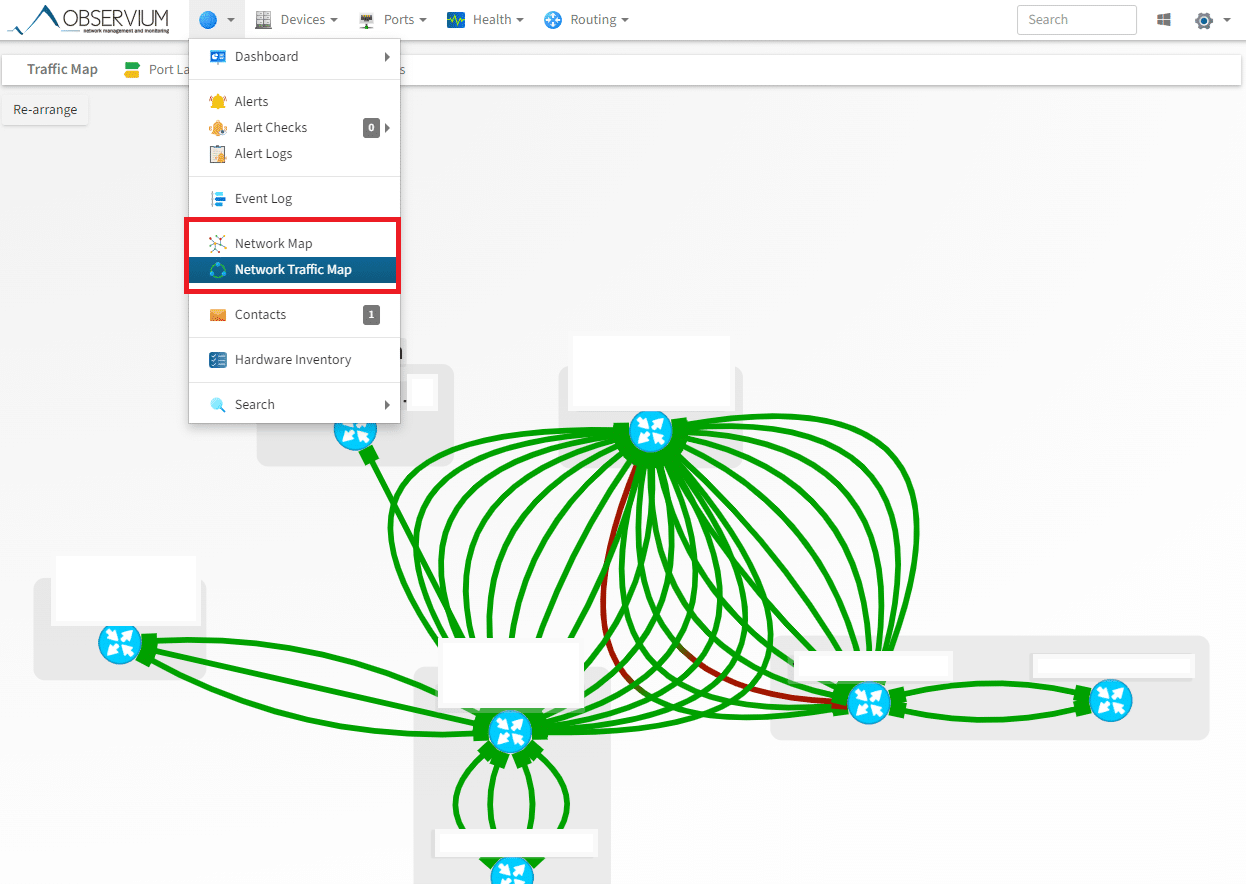Expand the Devices dropdown menu
The width and height of the screenshot is (1246, 884).
[296, 20]
